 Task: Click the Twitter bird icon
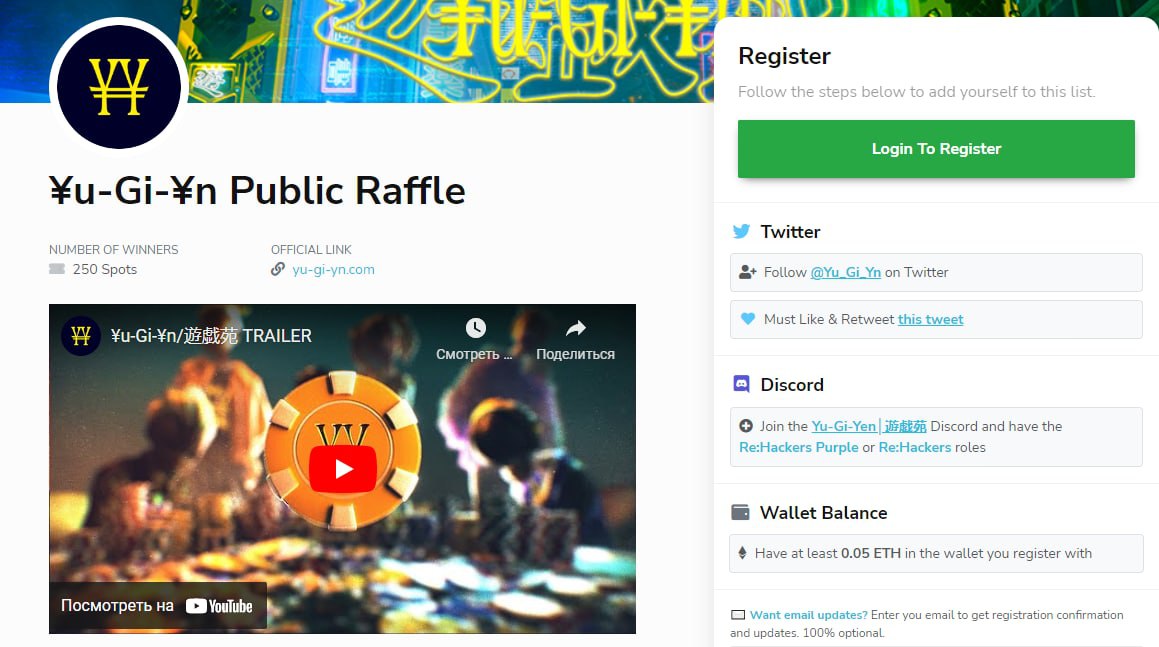point(741,231)
